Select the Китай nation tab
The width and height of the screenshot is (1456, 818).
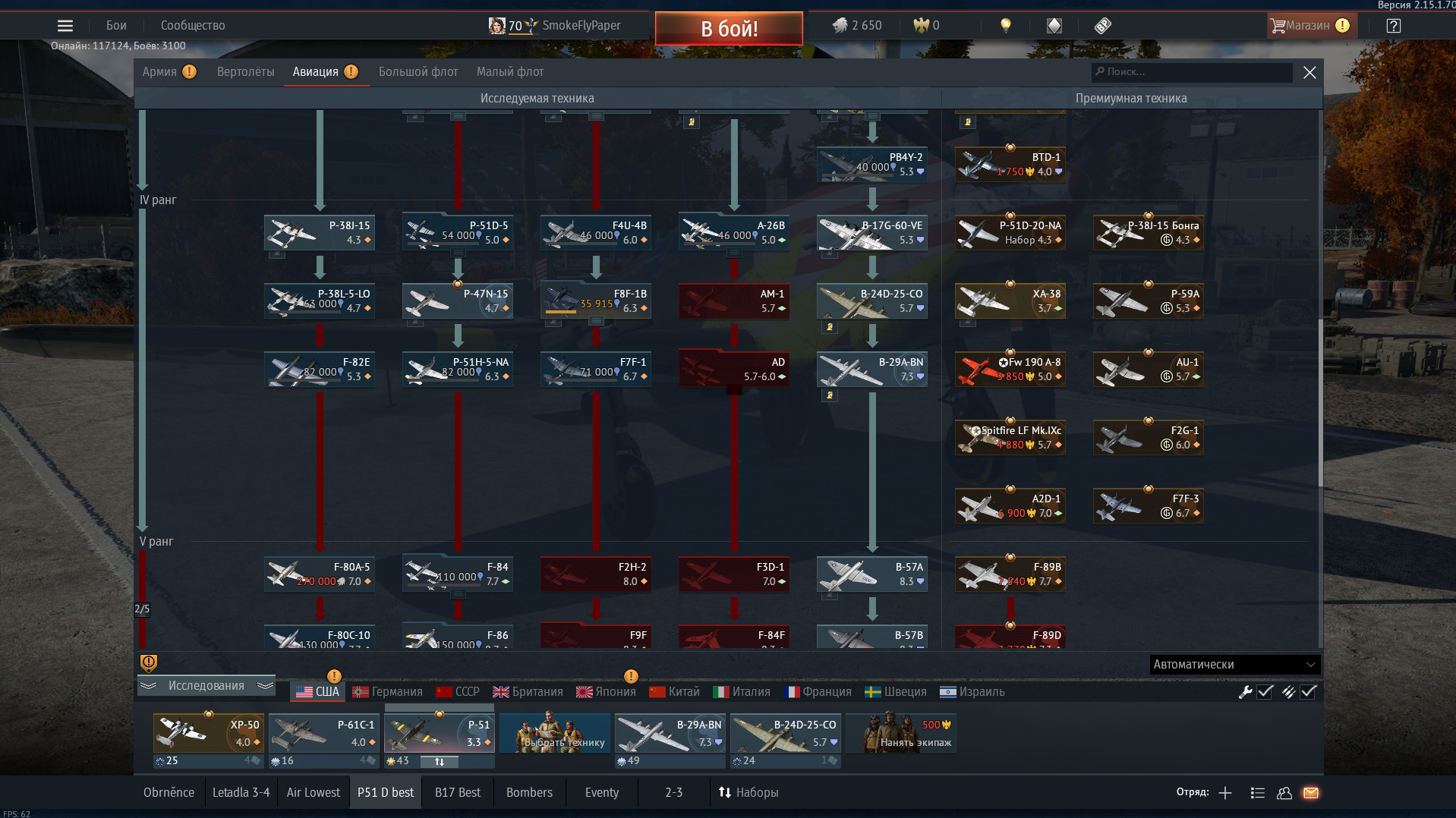(674, 691)
